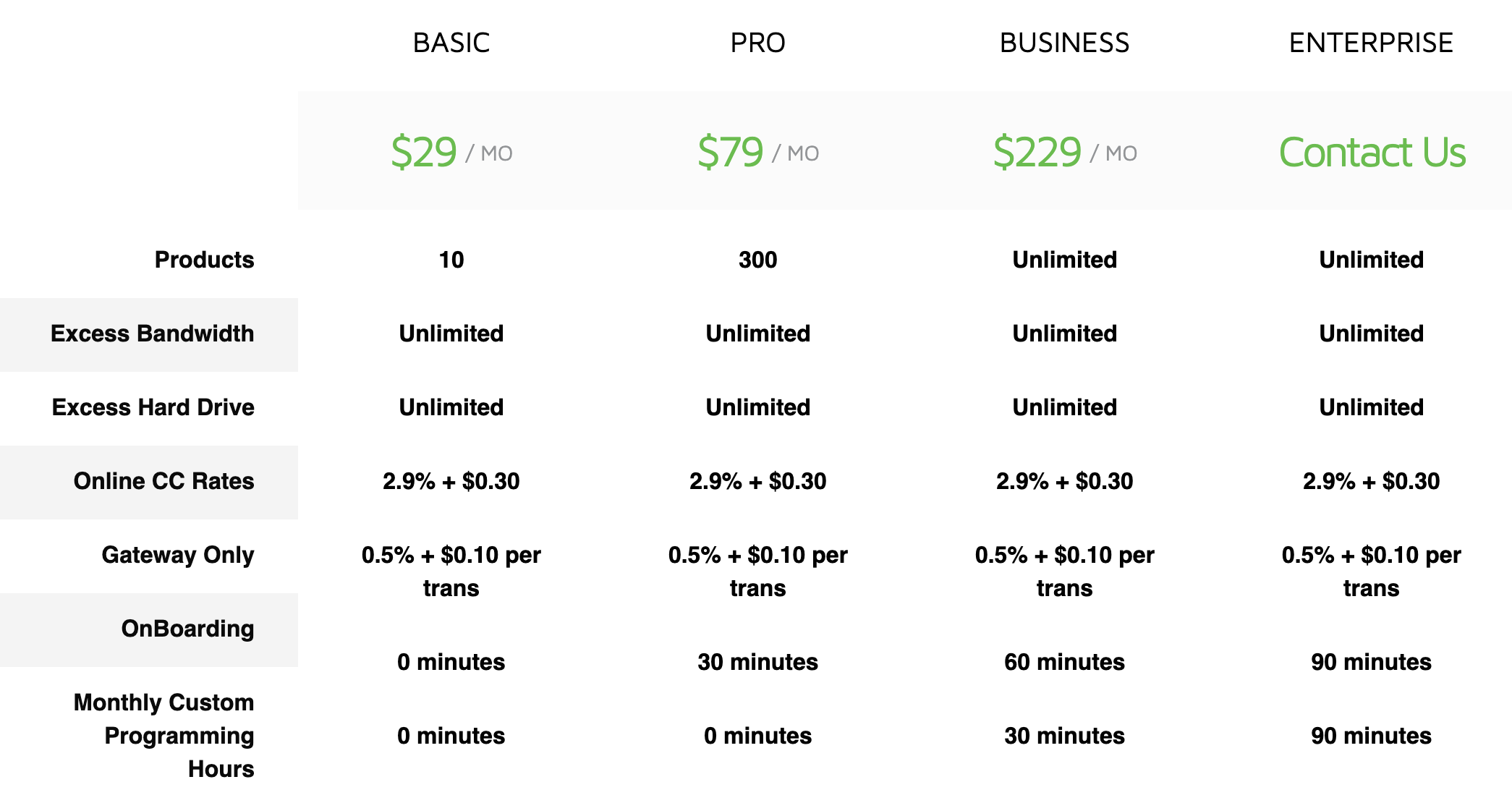
Task: Click the $79 / MO price
Action: 757,153
